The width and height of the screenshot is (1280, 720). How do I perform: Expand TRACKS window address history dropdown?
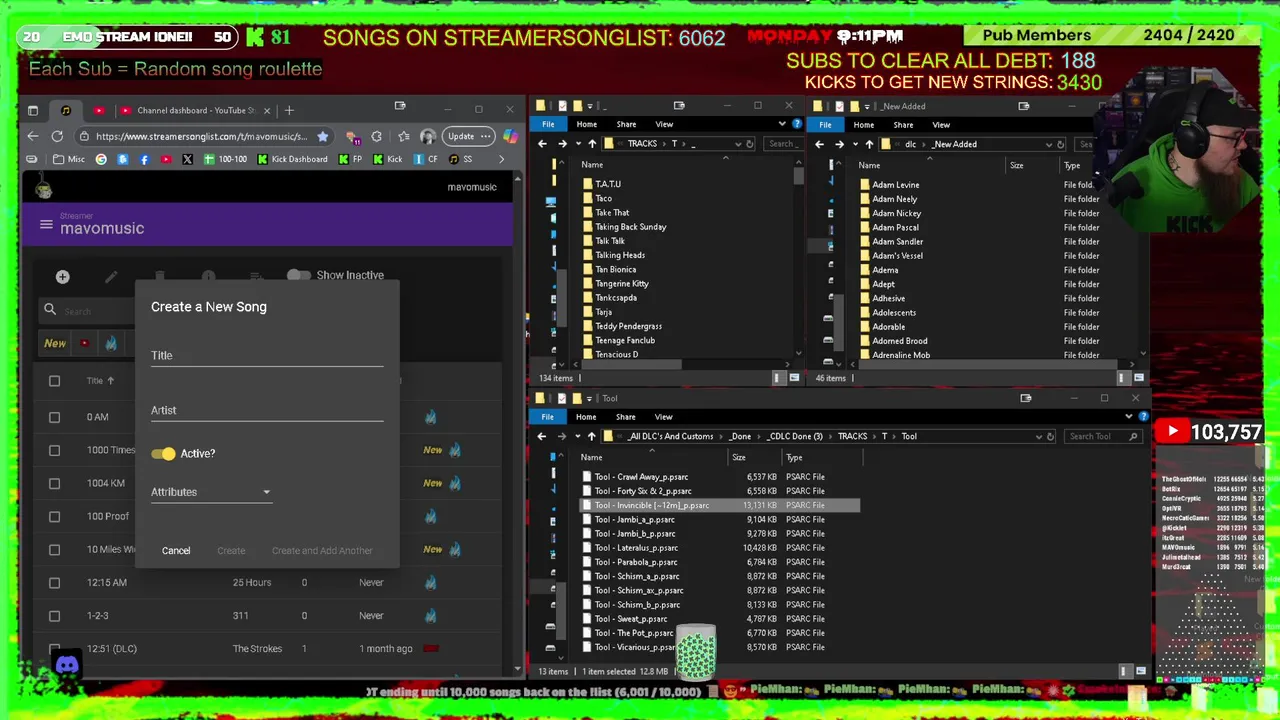(738, 144)
